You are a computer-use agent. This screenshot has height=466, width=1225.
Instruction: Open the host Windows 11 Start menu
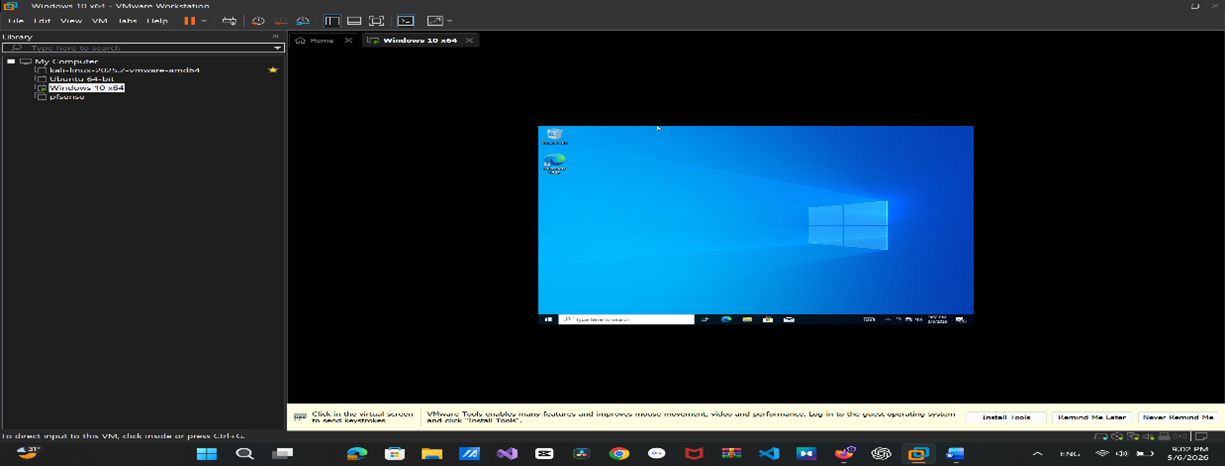coord(207,454)
